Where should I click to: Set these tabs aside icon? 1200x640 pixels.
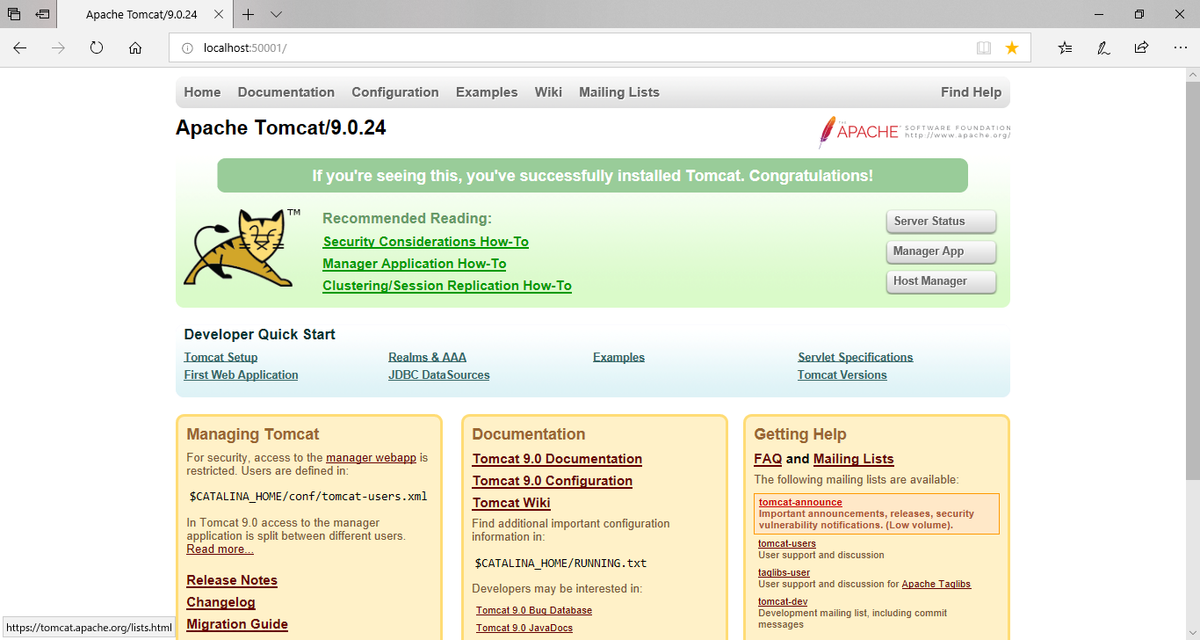[43, 14]
